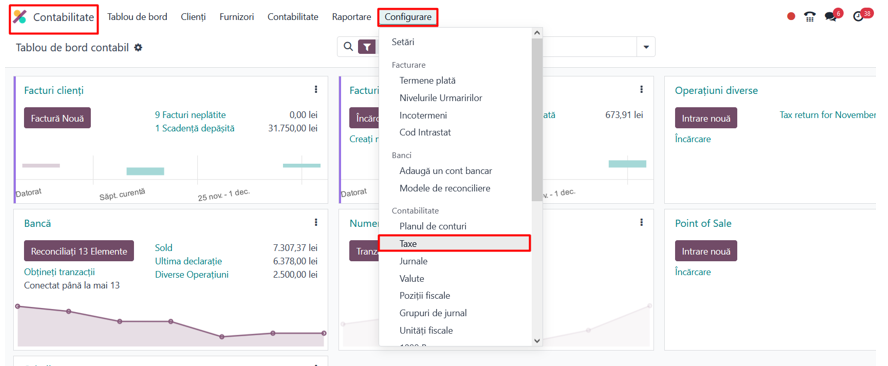
Task: Open Bancă card three-dots menu
Action: (315, 223)
